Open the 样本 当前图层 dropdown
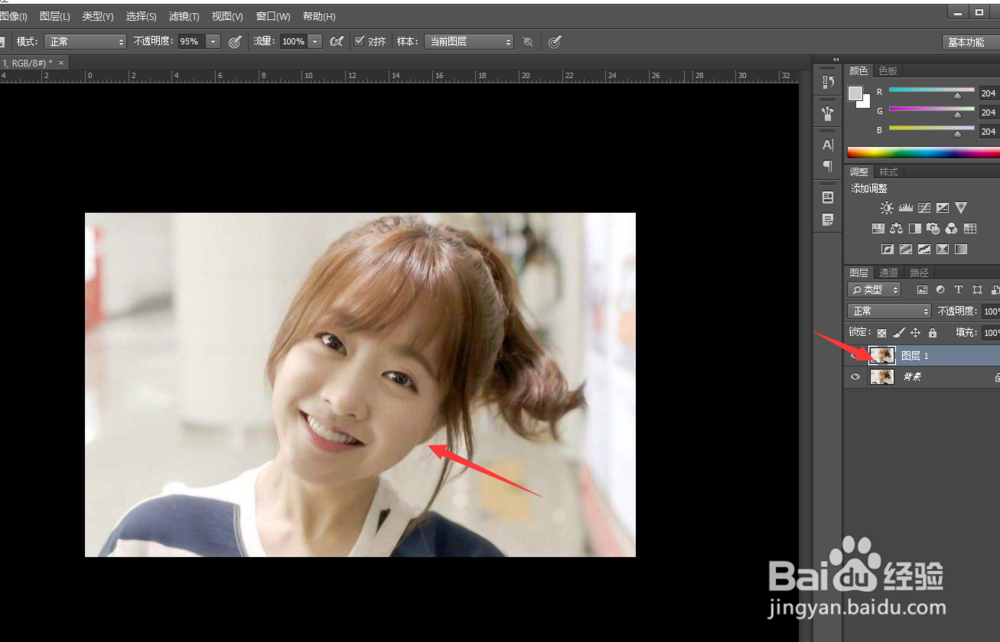 469,41
